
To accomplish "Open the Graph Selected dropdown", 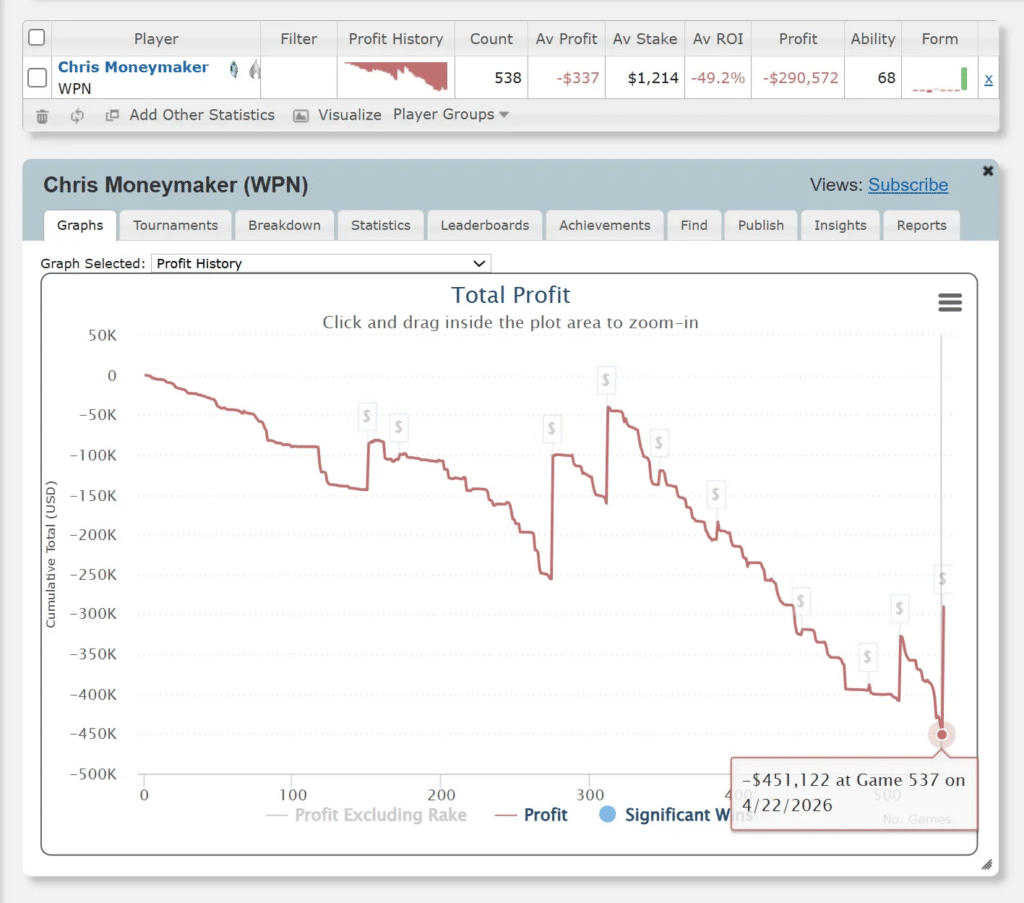I will click(x=320, y=264).
